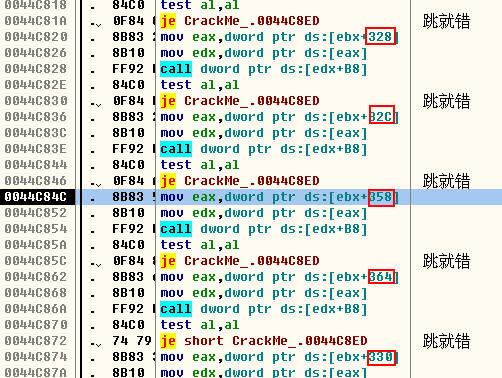This screenshot has height=378, width=502.
Task: Select address 0044C830 in the address column
Action: (x=36, y=101)
